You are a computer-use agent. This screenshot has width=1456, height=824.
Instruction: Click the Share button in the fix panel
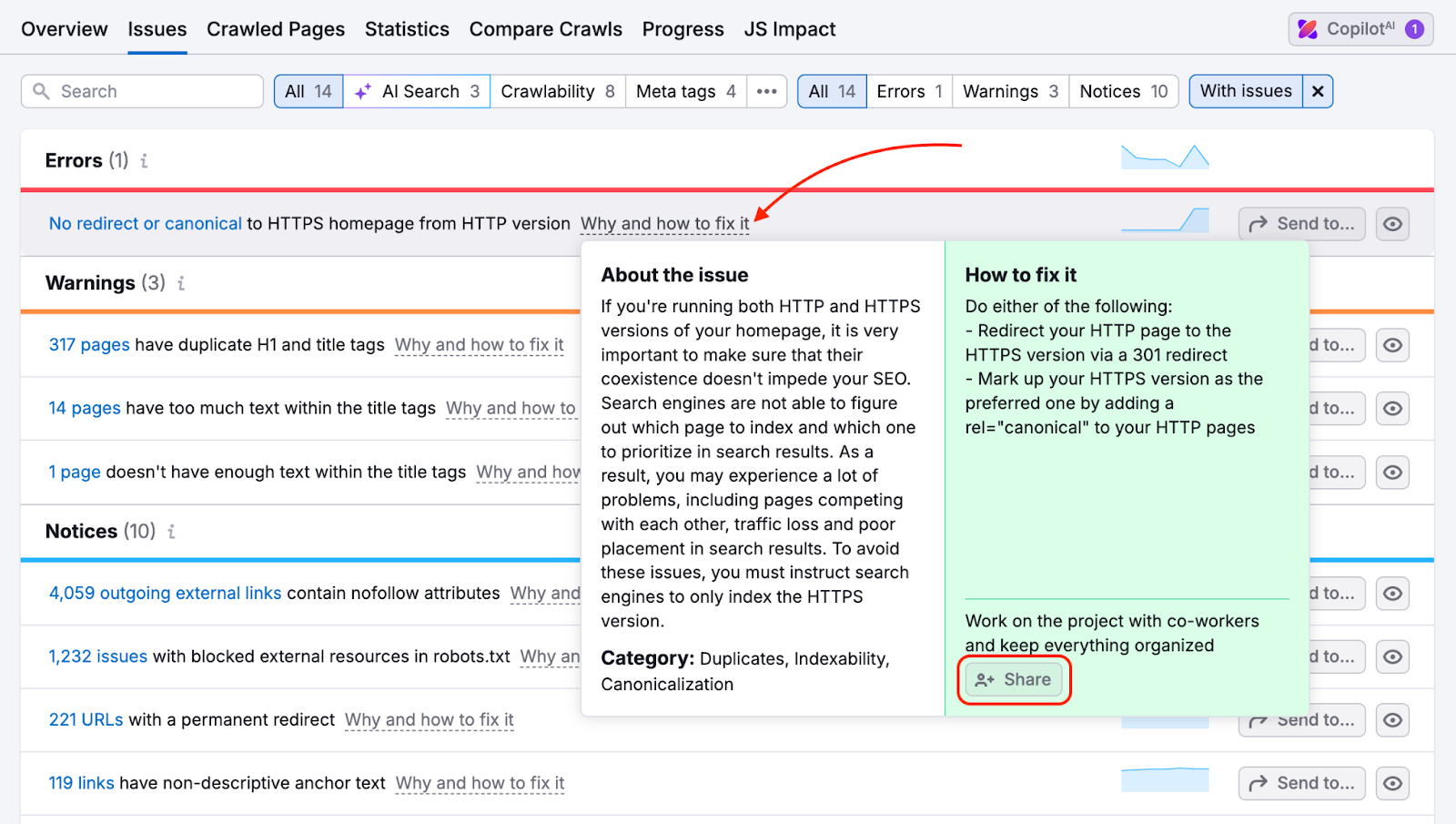click(x=1013, y=679)
